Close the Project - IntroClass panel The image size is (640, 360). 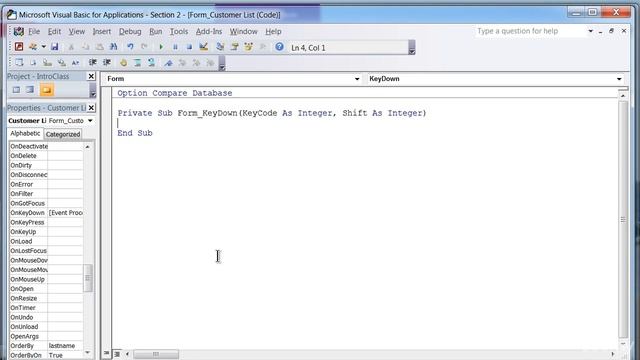[91, 76]
